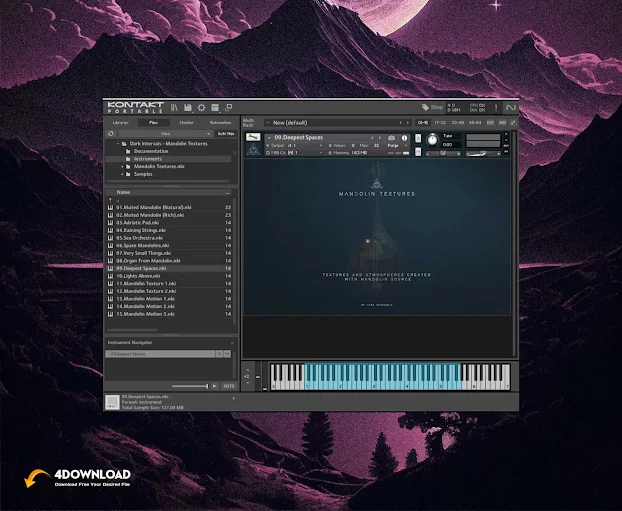Click the save floppy disk icon
This screenshot has height=511, width=622.
coord(188,108)
